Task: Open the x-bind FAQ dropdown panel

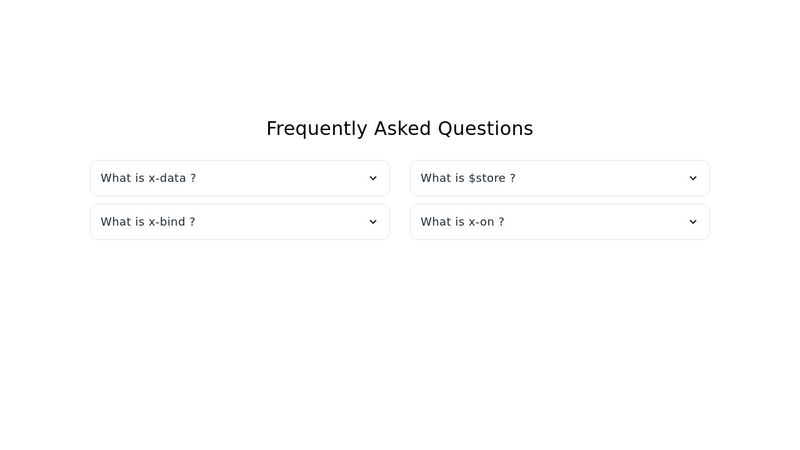Action: (x=240, y=222)
